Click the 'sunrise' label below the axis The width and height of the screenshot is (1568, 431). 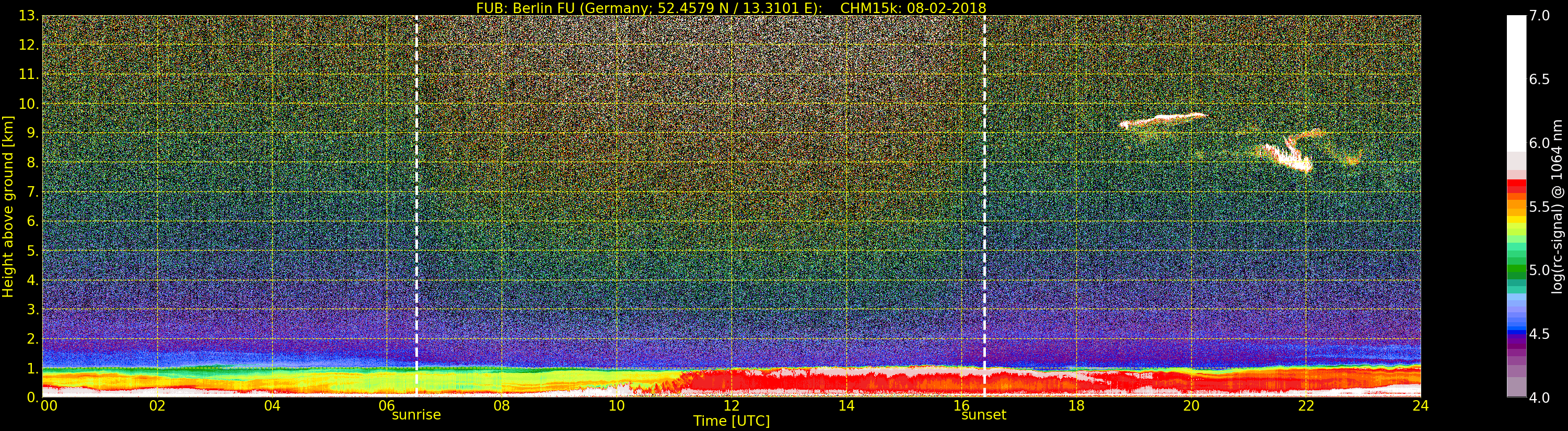(416, 415)
